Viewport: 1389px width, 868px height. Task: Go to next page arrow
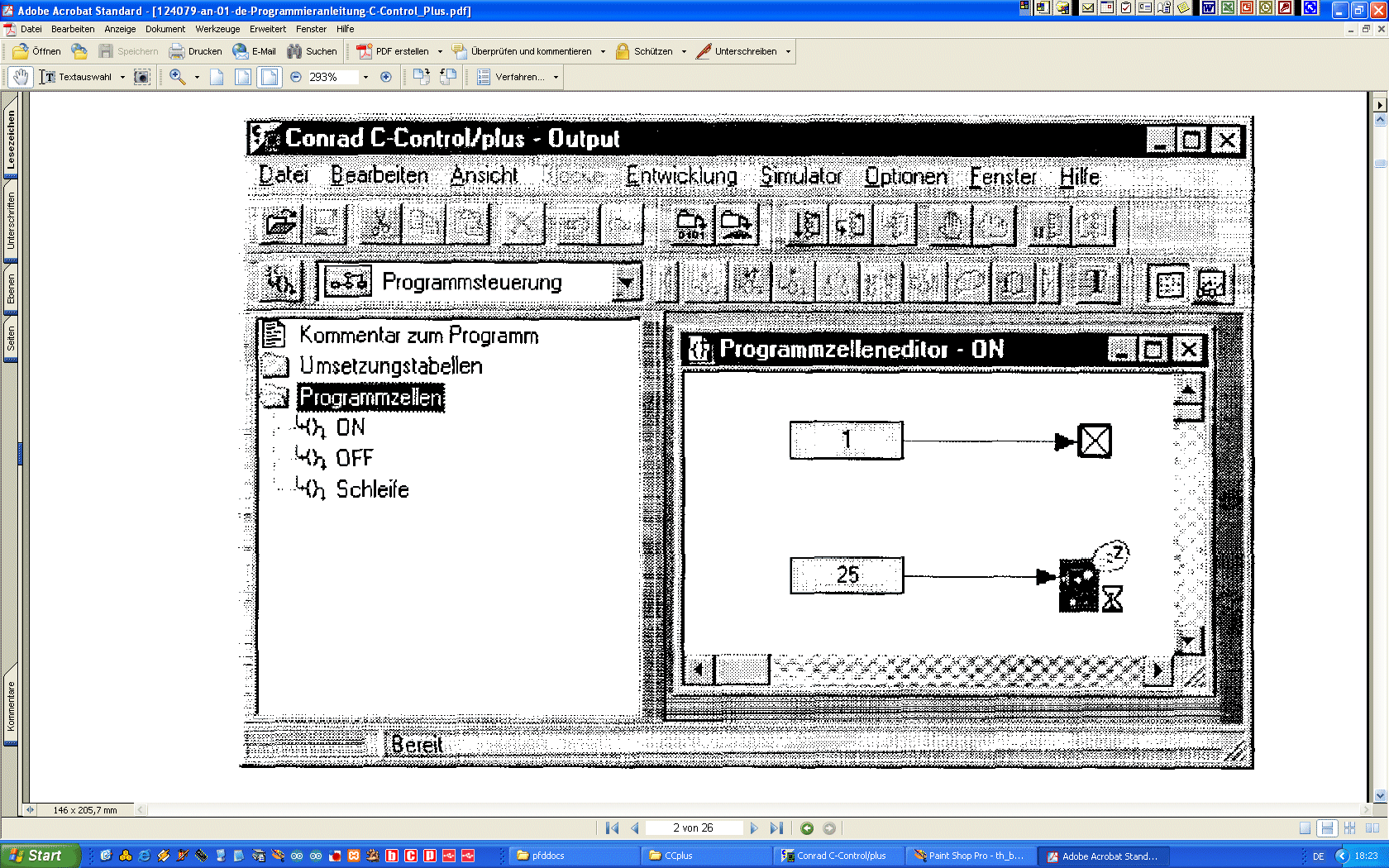[754, 827]
